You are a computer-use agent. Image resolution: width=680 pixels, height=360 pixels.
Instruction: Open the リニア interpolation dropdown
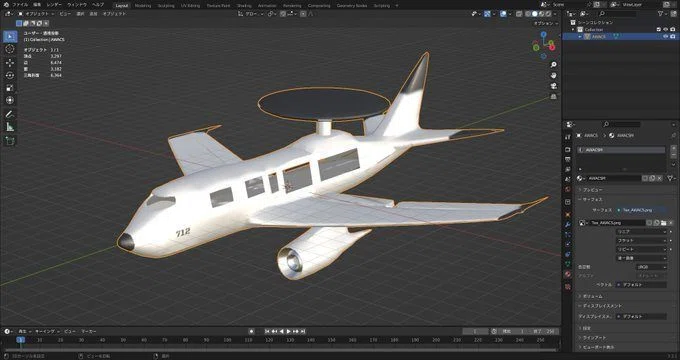[641, 232]
